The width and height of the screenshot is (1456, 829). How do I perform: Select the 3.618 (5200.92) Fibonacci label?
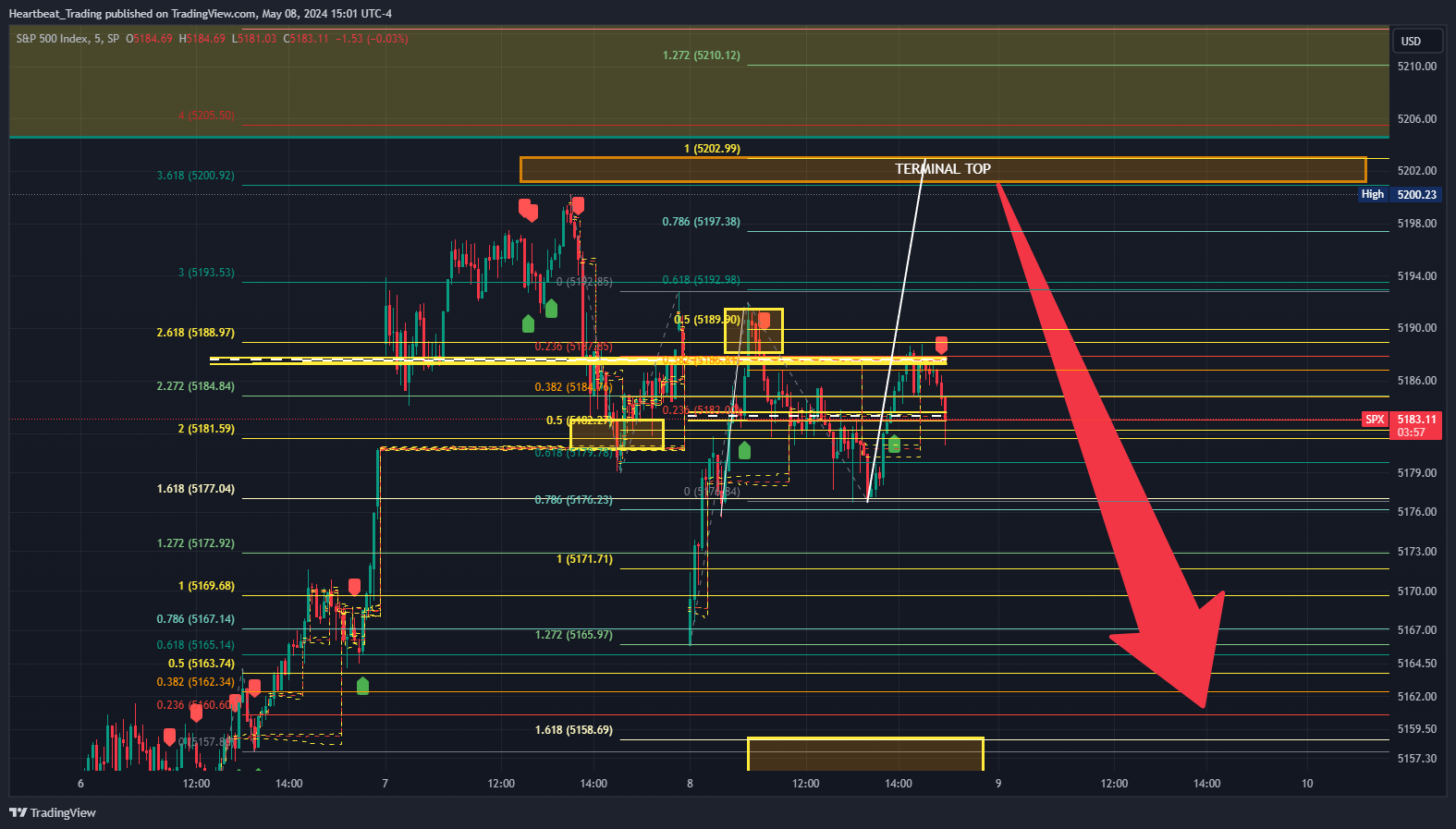(195, 176)
